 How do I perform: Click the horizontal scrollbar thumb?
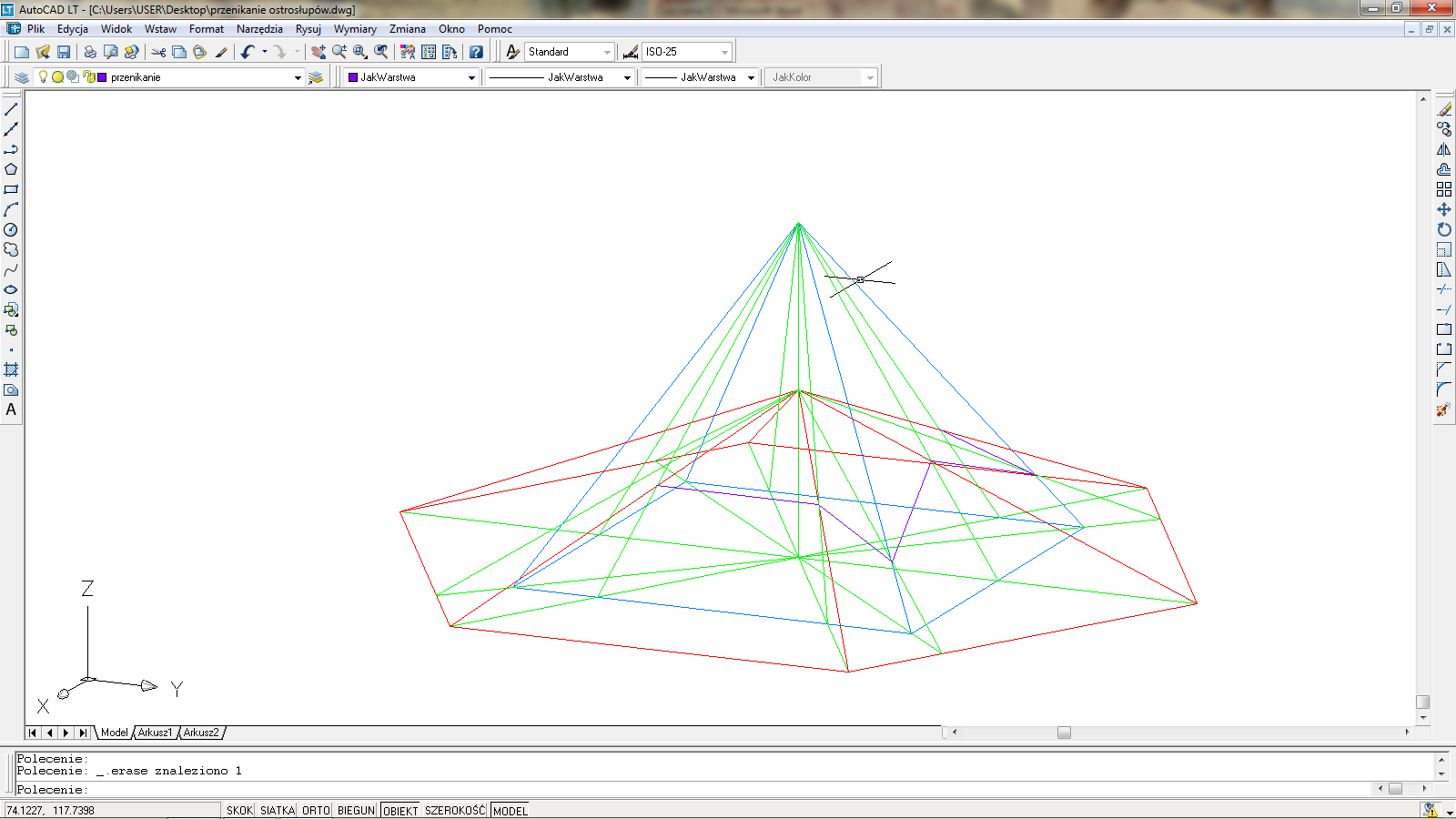1064,733
